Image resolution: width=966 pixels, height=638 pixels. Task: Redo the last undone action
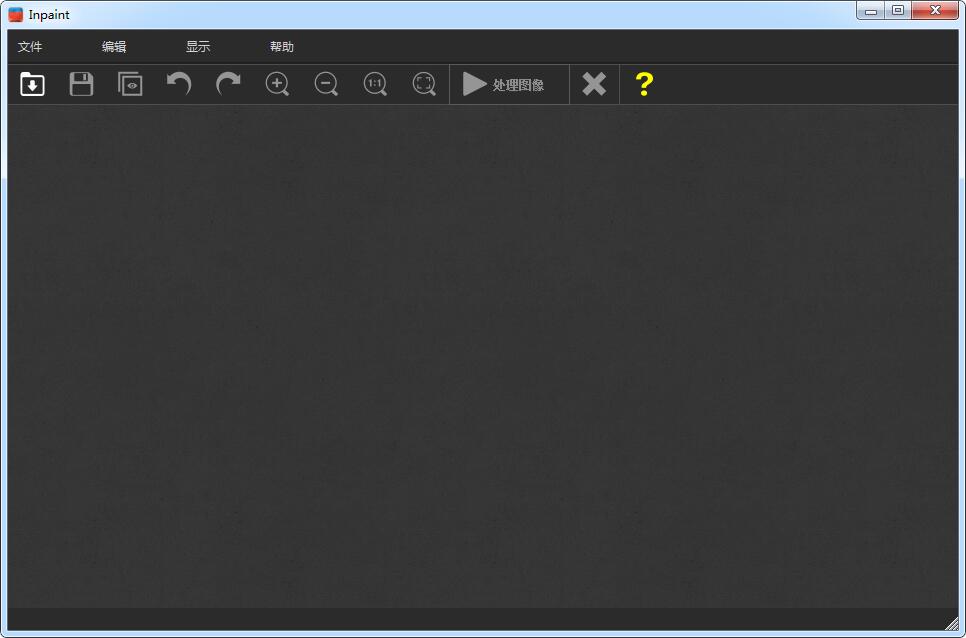228,84
